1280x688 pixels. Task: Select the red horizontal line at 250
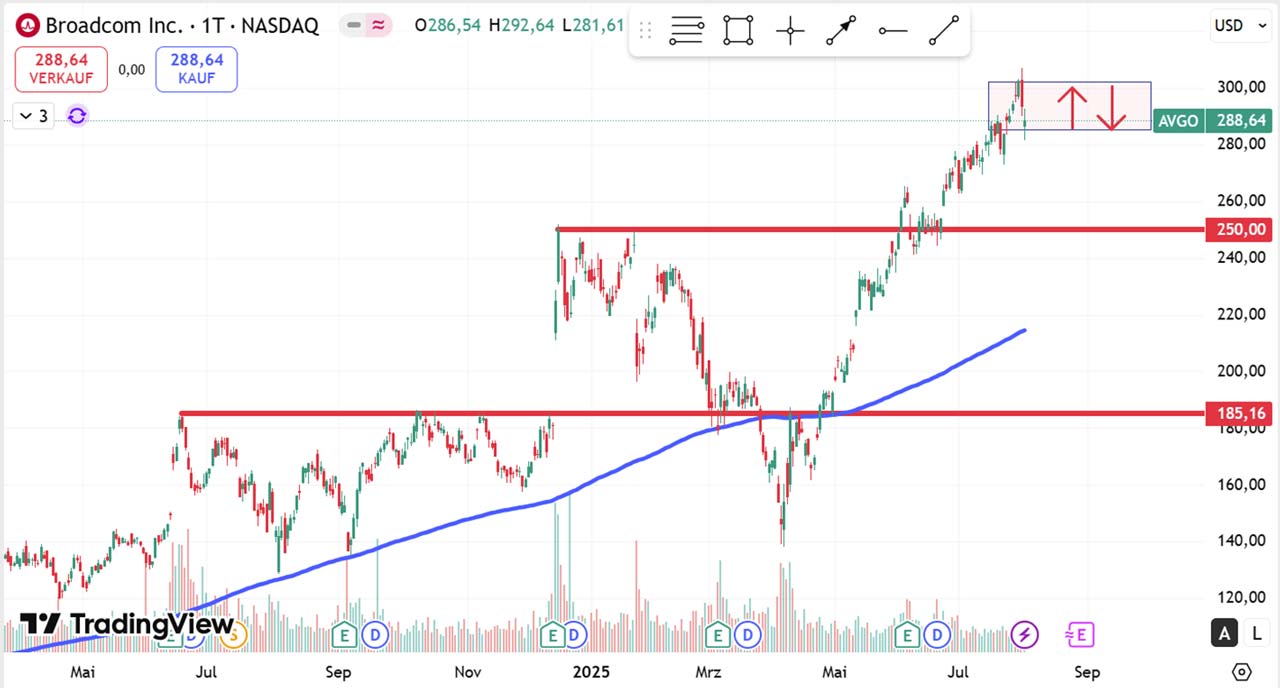[x=880, y=229]
